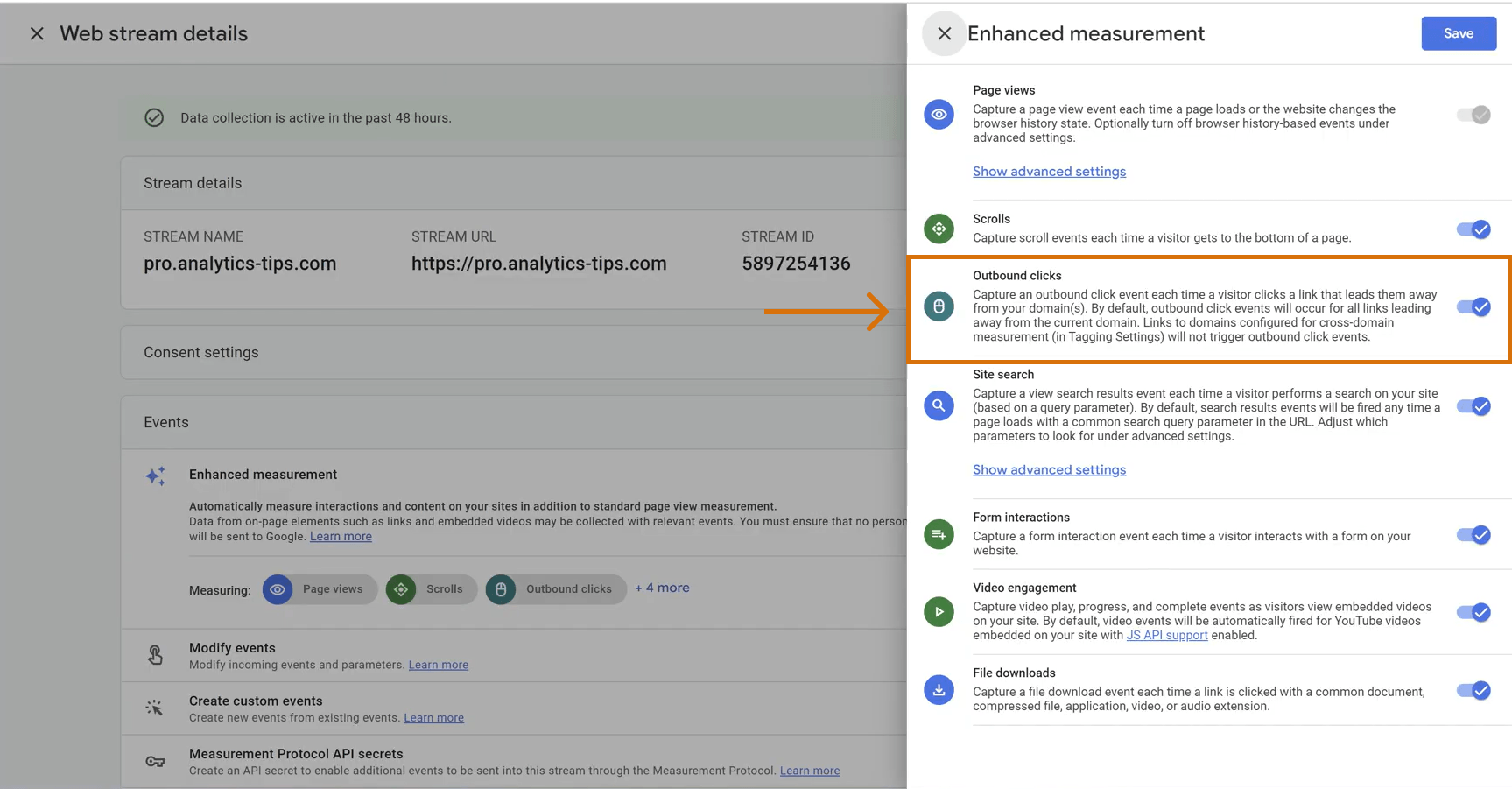Turn off Outbound clicks toggle
Screen dimensions: 1512x789
point(1473,306)
